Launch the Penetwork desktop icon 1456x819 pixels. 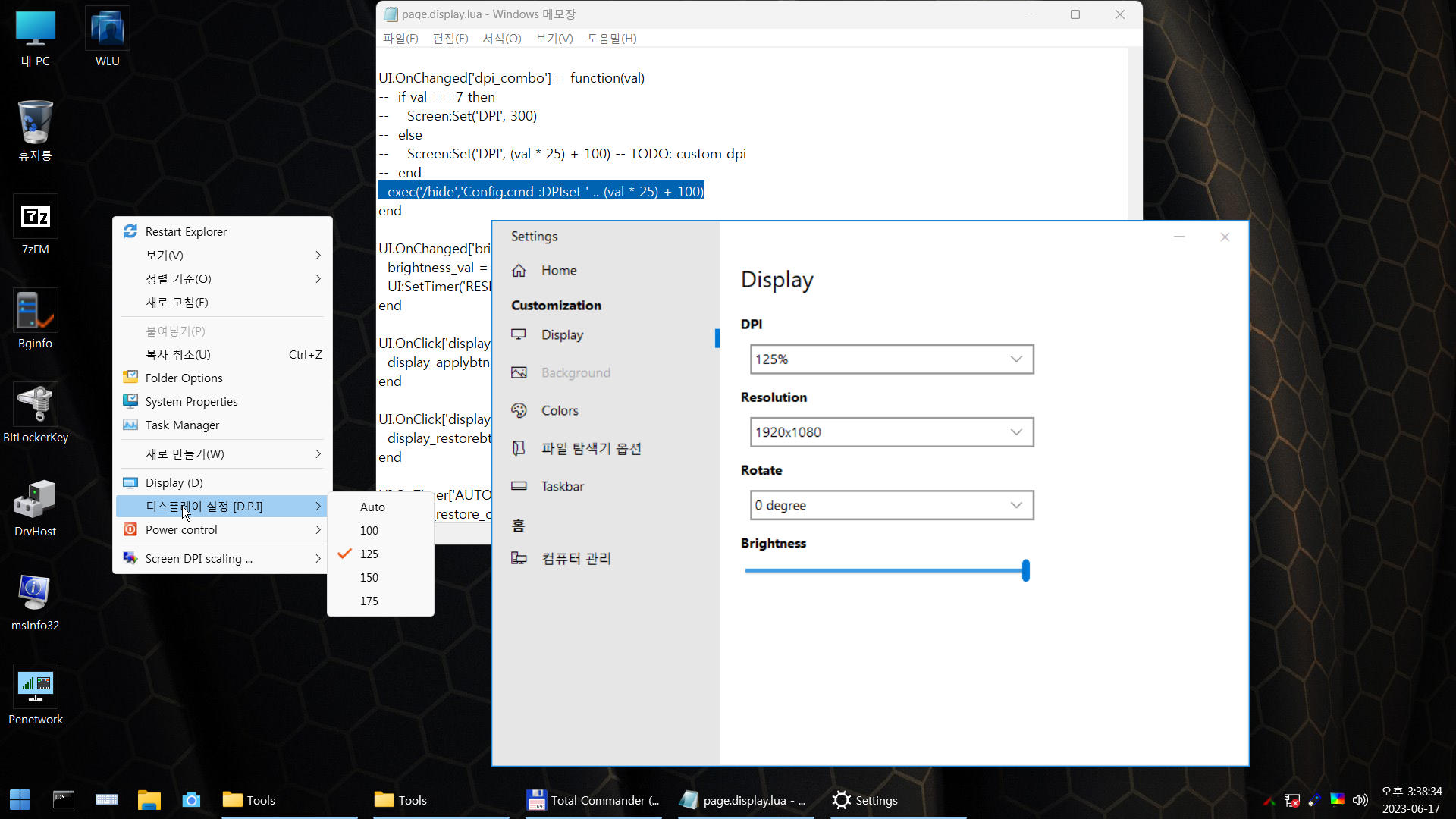click(35, 695)
